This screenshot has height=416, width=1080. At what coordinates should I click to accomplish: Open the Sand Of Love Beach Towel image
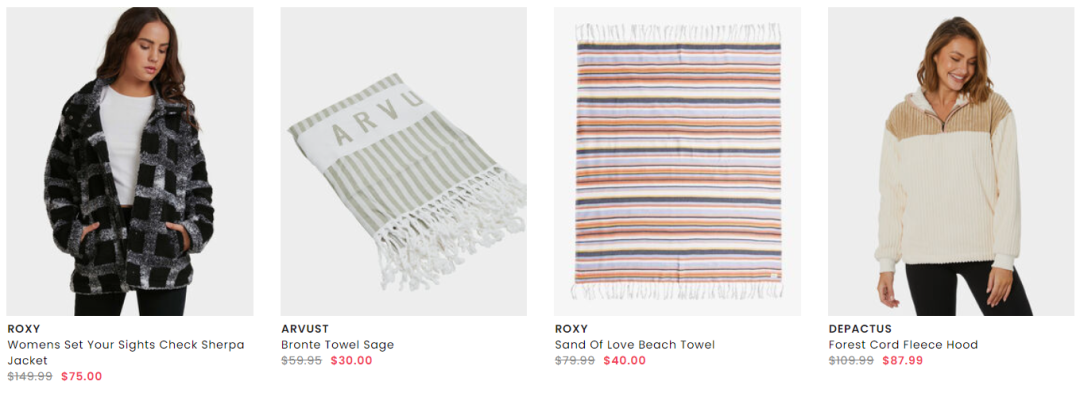pyautogui.click(x=677, y=161)
